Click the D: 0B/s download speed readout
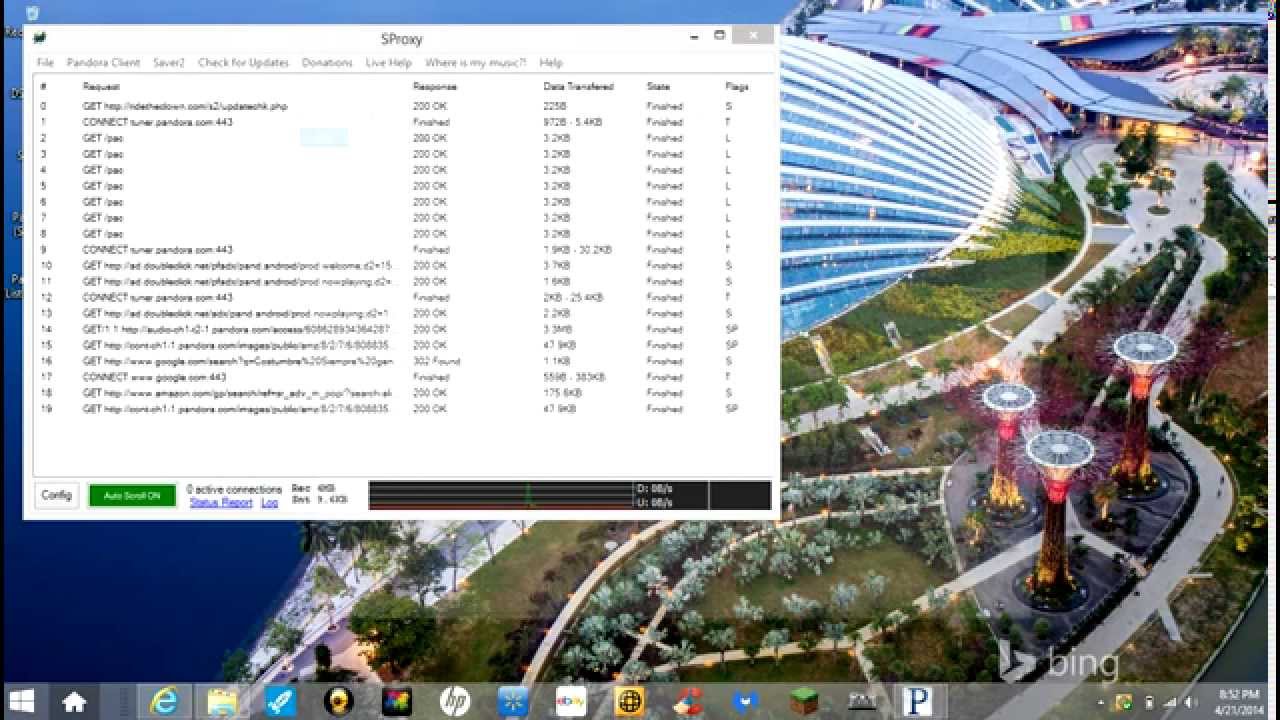 pyautogui.click(x=655, y=489)
